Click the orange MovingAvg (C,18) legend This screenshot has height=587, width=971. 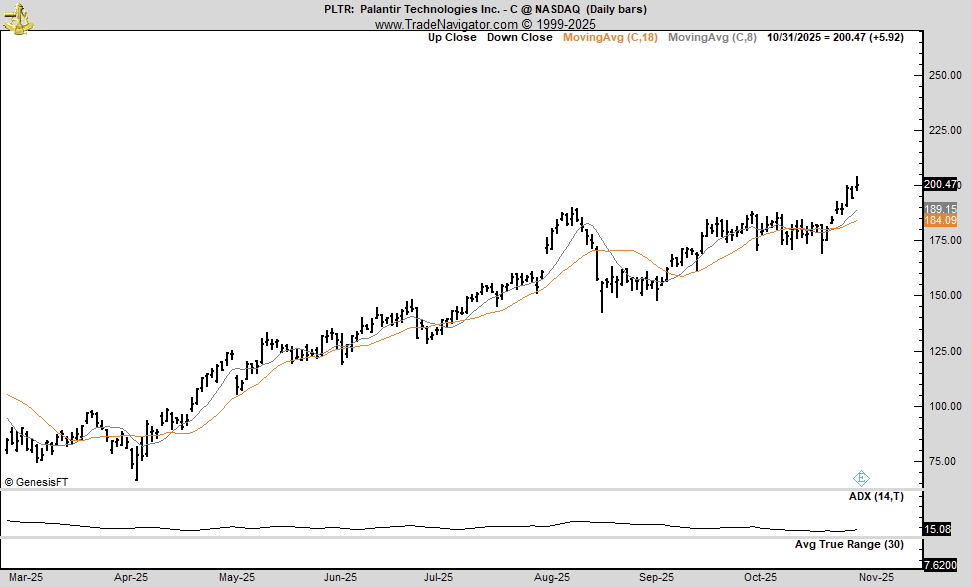click(610, 37)
